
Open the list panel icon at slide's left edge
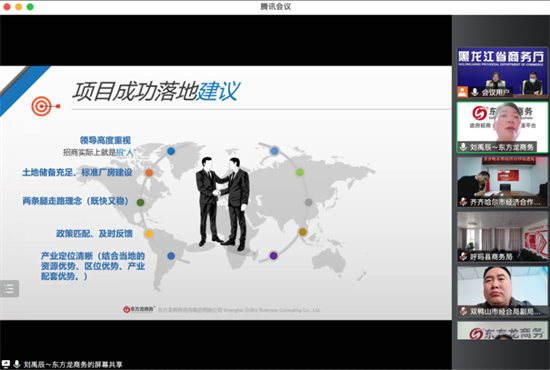click(9, 289)
